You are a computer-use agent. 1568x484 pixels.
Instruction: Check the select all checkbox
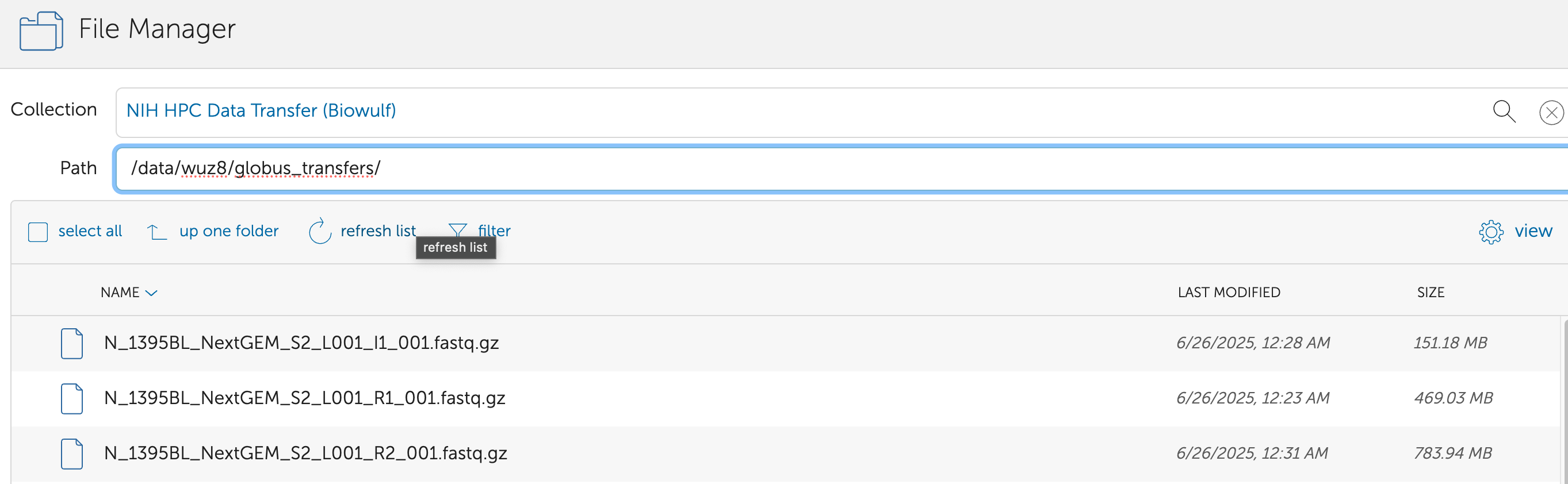38,232
